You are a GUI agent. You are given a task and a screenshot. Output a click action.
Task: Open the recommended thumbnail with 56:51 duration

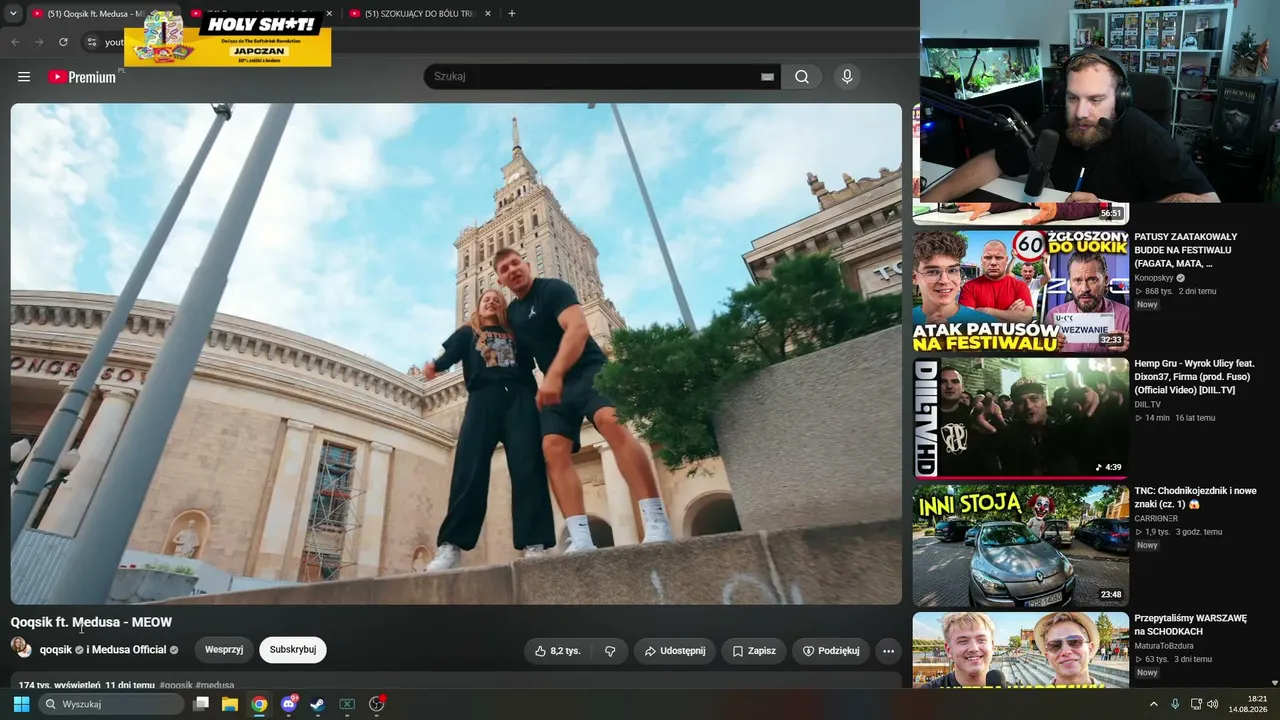[x=1020, y=213]
